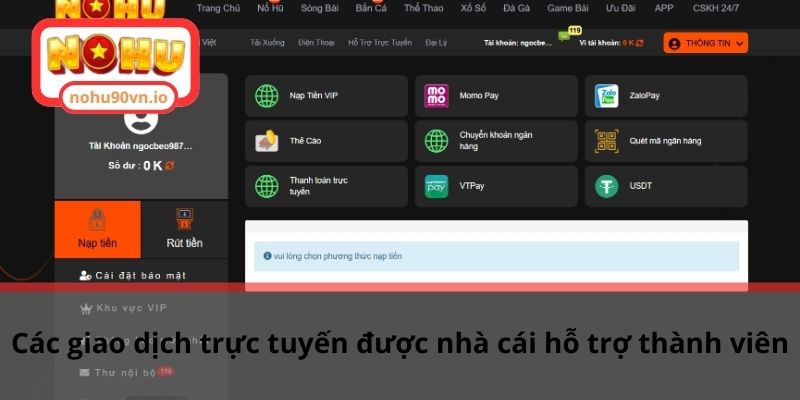Select the Momo Pay logo icon
The width and height of the screenshot is (800, 400).
436,96
